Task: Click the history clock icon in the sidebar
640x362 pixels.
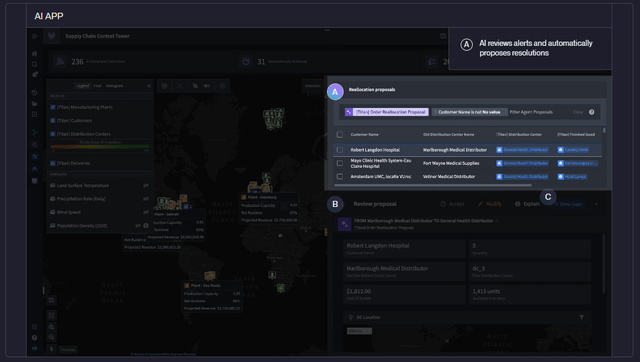Action: click(34, 93)
